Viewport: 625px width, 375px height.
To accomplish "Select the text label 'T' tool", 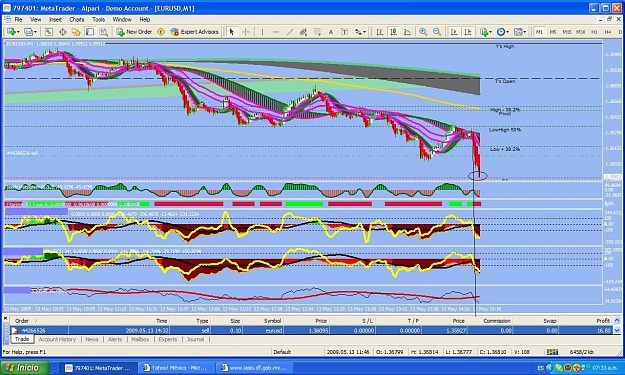I will click(345, 32).
